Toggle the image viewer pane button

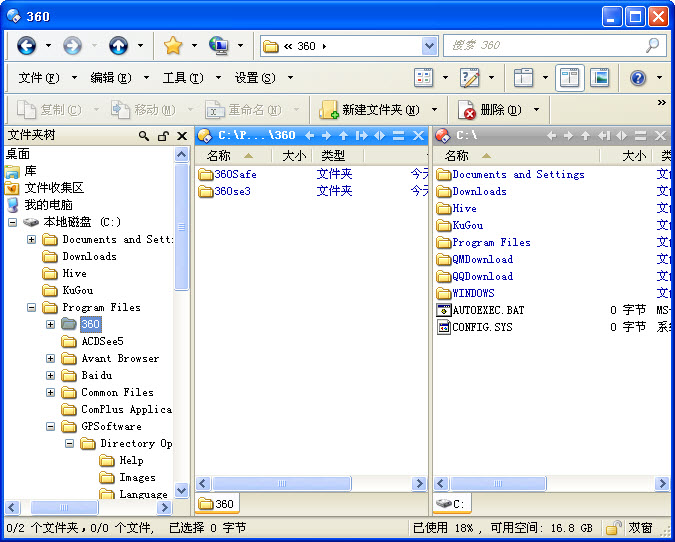click(599, 78)
